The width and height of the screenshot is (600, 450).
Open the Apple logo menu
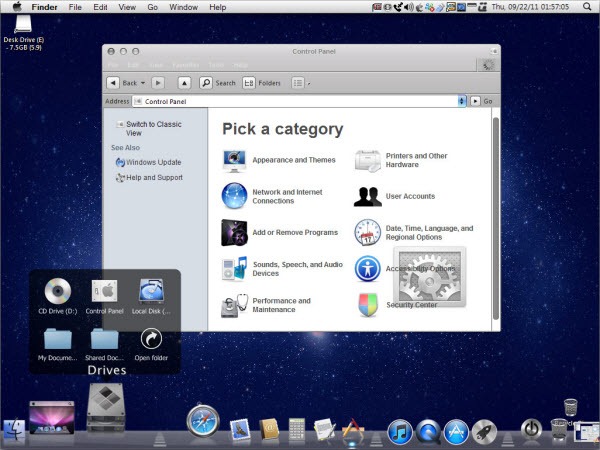click(17, 7)
